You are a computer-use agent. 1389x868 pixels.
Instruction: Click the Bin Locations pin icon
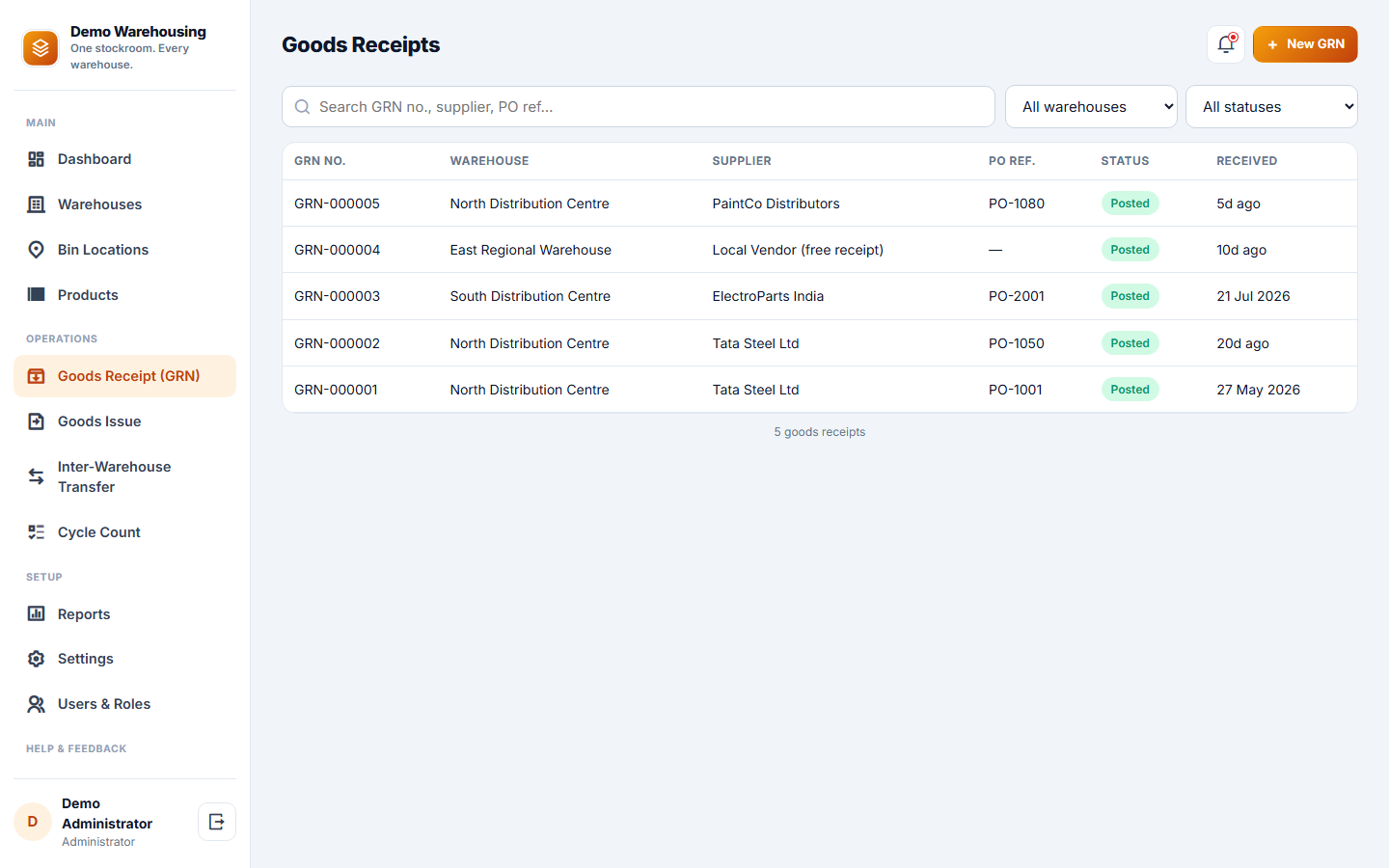[x=37, y=250]
